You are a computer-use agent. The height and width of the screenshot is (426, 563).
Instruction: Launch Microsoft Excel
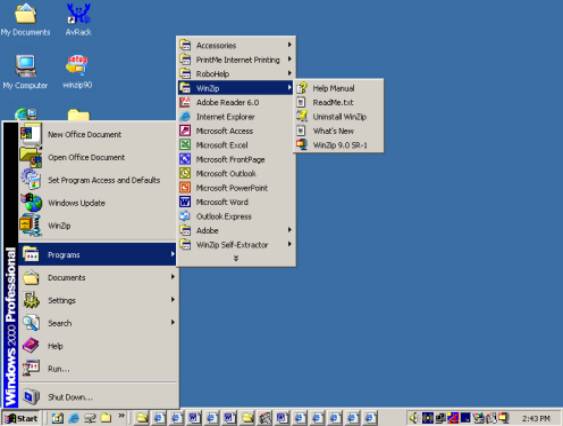236,145
